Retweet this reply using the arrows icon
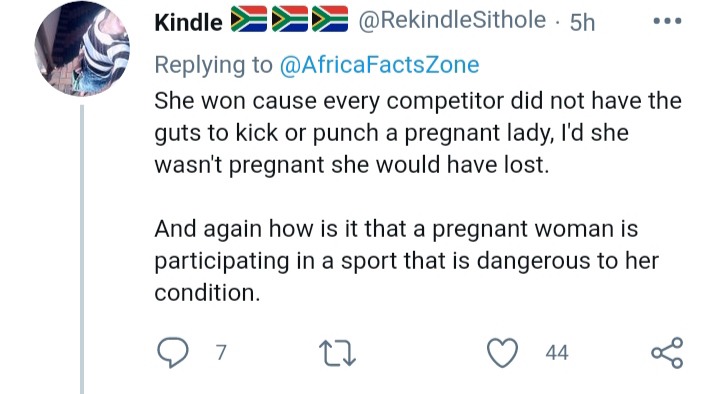 pos(338,353)
